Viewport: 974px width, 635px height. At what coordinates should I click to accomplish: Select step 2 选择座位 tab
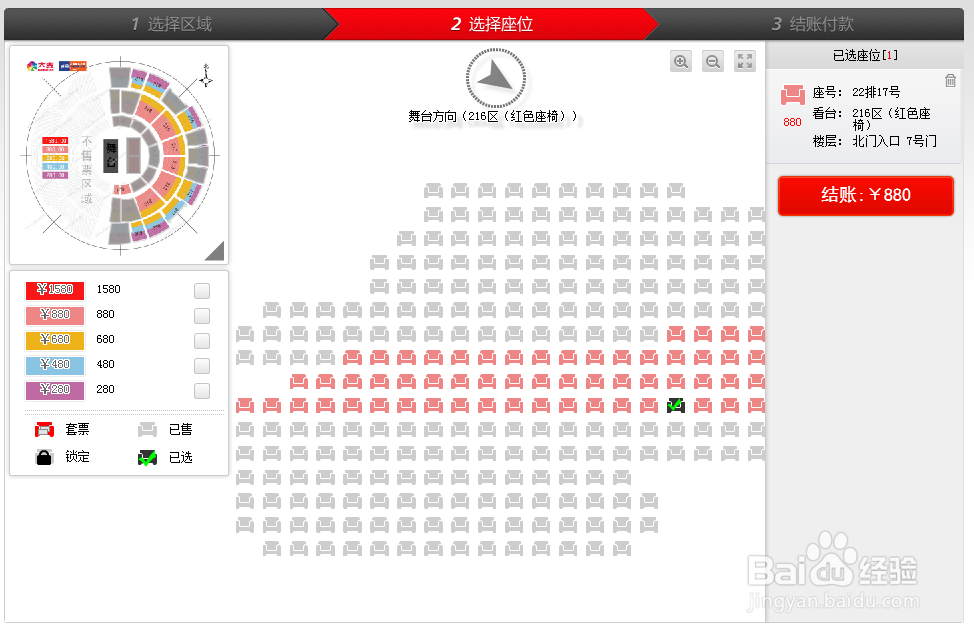(x=491, y=24)
